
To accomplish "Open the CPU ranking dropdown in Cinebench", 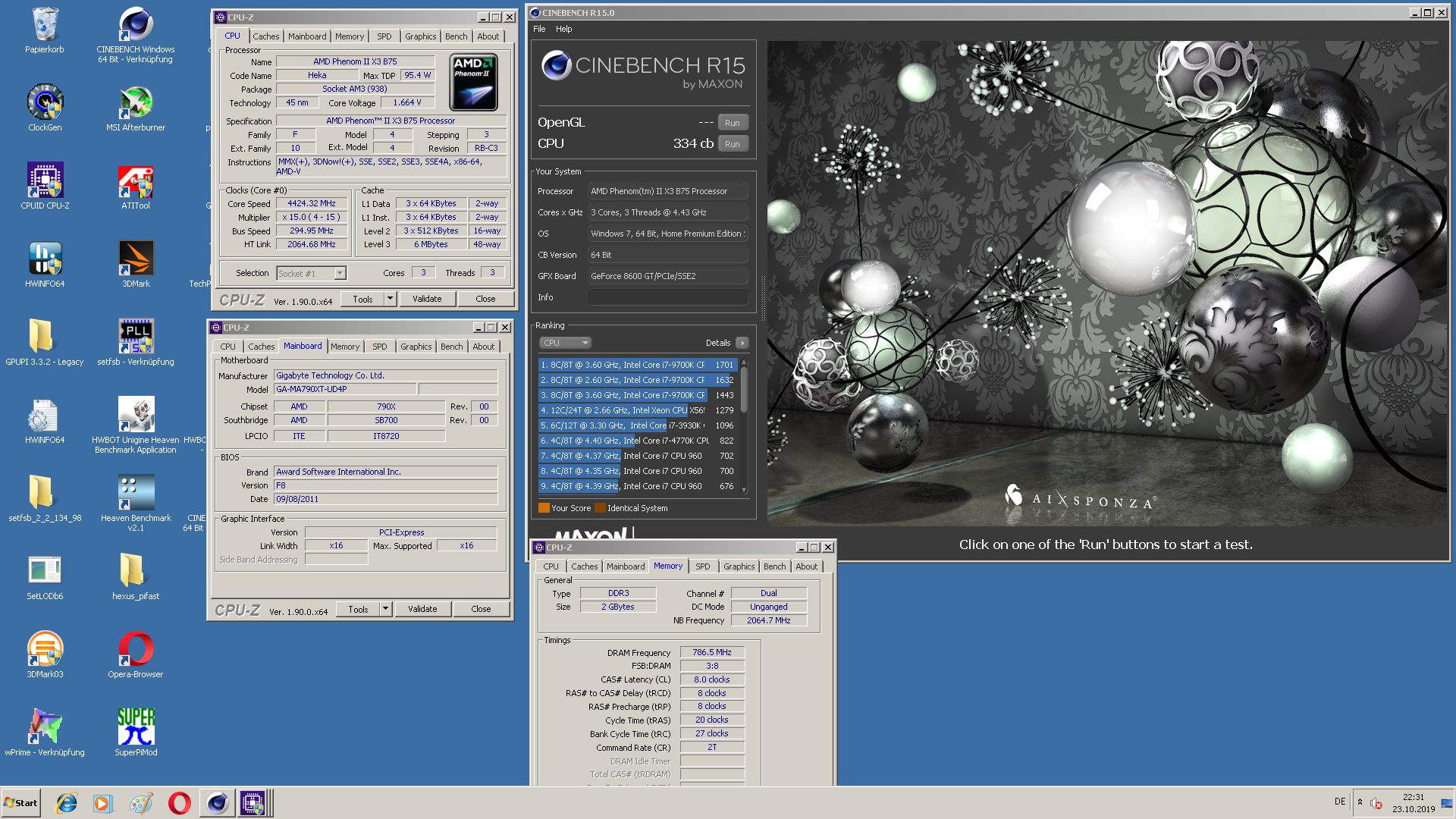I will click(564, 343).
